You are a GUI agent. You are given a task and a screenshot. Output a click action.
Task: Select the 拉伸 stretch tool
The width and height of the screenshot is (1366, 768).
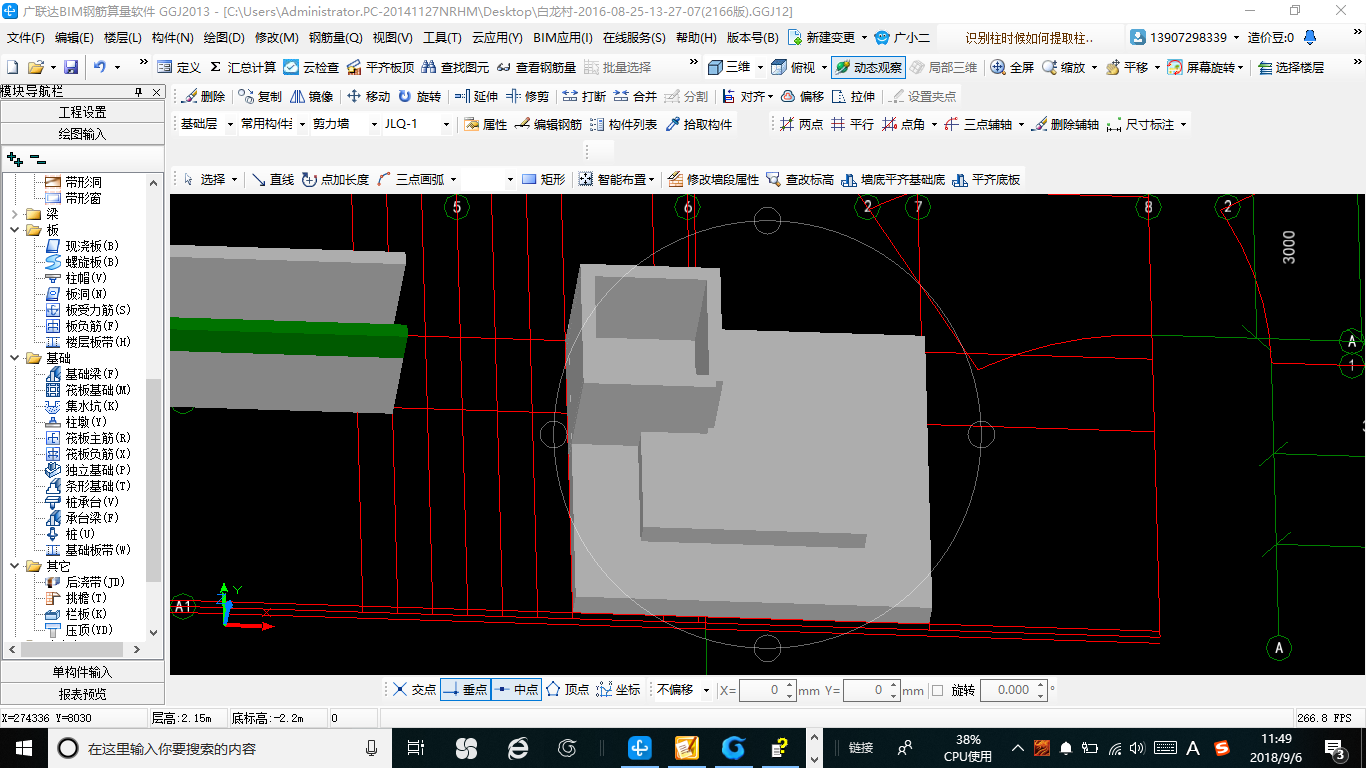(x=853, y=97)
